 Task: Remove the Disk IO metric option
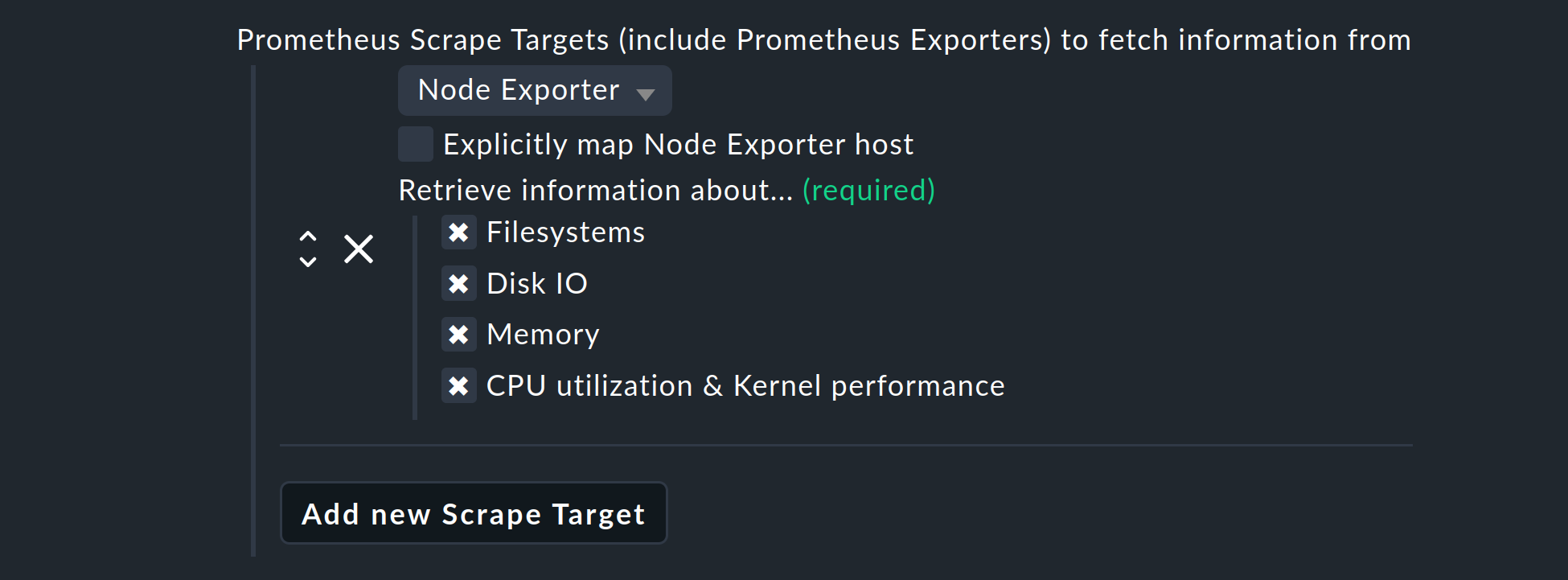[x=459, y=284]
